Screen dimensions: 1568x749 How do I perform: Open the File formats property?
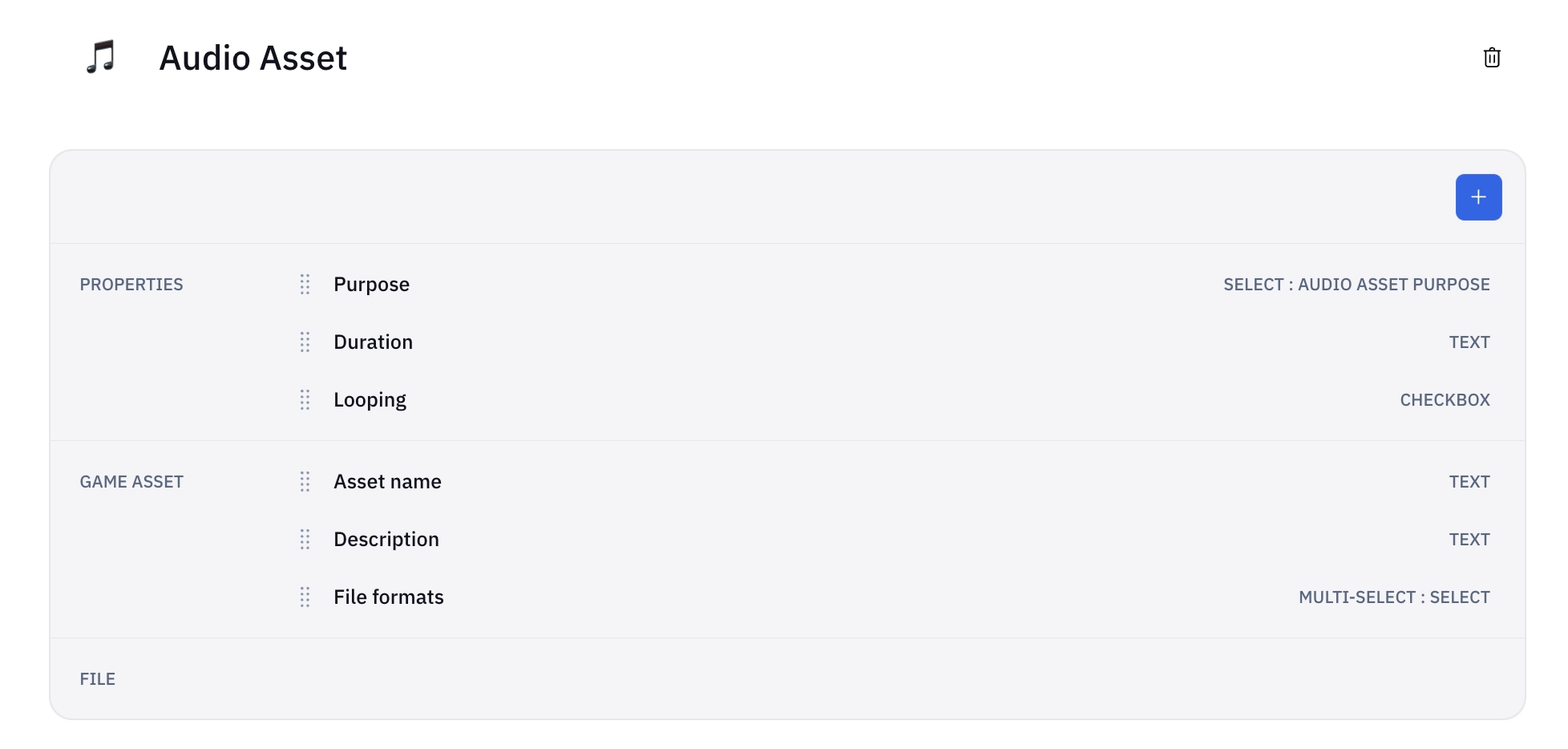[x=388, y=597]
